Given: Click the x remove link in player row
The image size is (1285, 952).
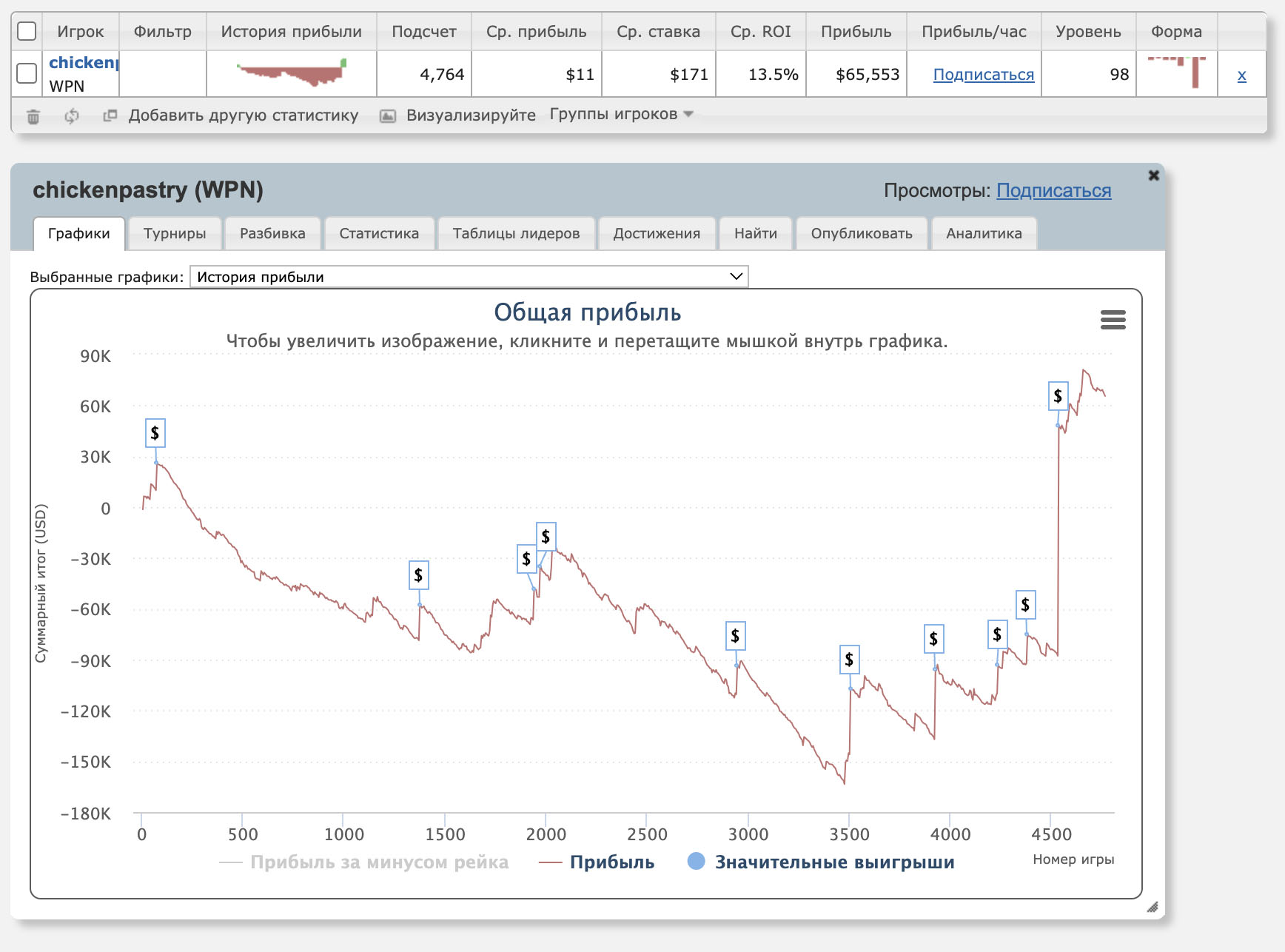Looking at the screenshot, I should coord(1241,75).
